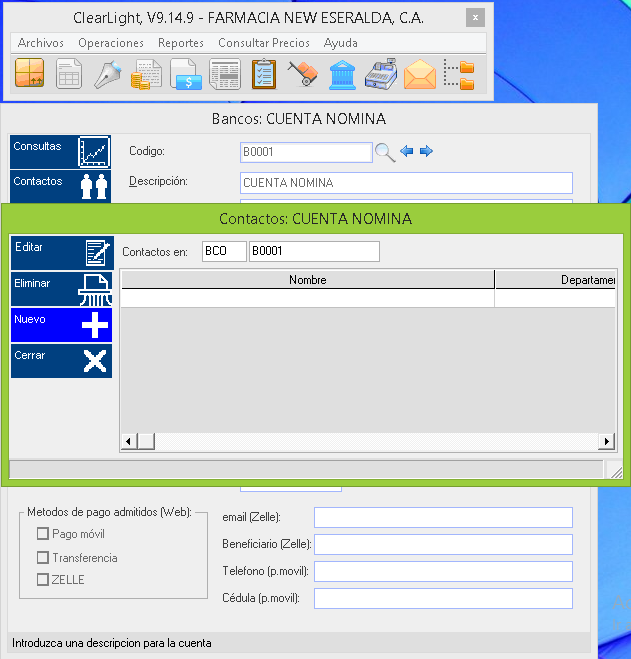The height and width of the screenshot is (659, 631).
Task: Open the Ayuda menu
Action: click(341, 43)
